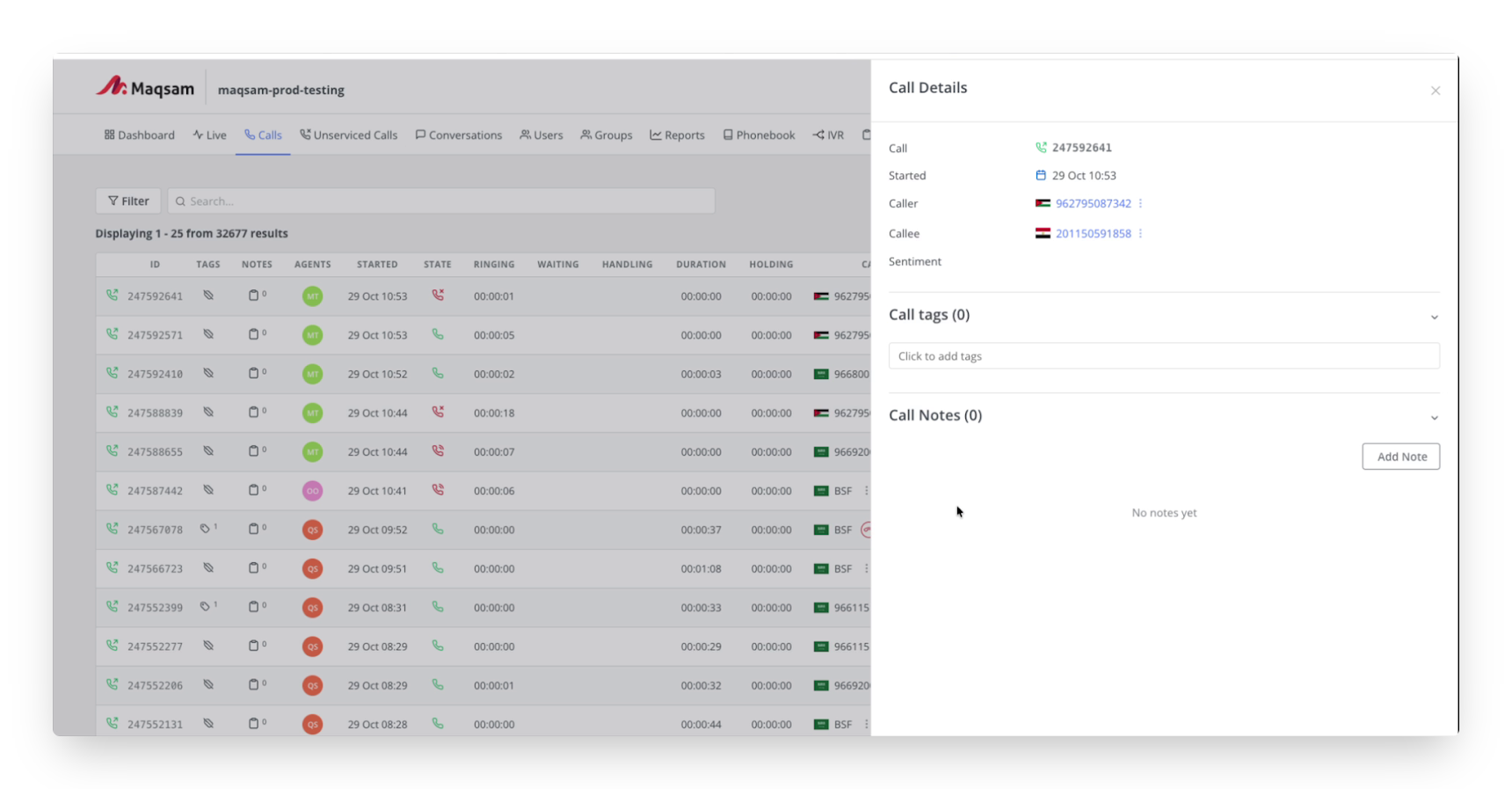Click missed call state icon for 247588839
Viewport: 1512px width, 789px height.
(438, 412)
